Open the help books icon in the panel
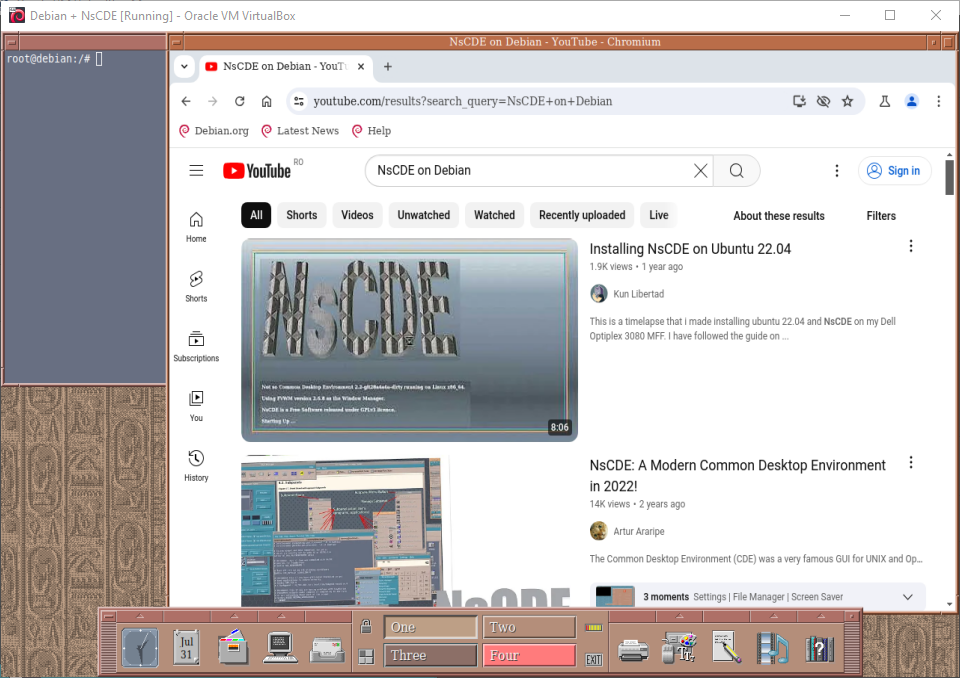The image size is (960, 678). pos(819,649)
